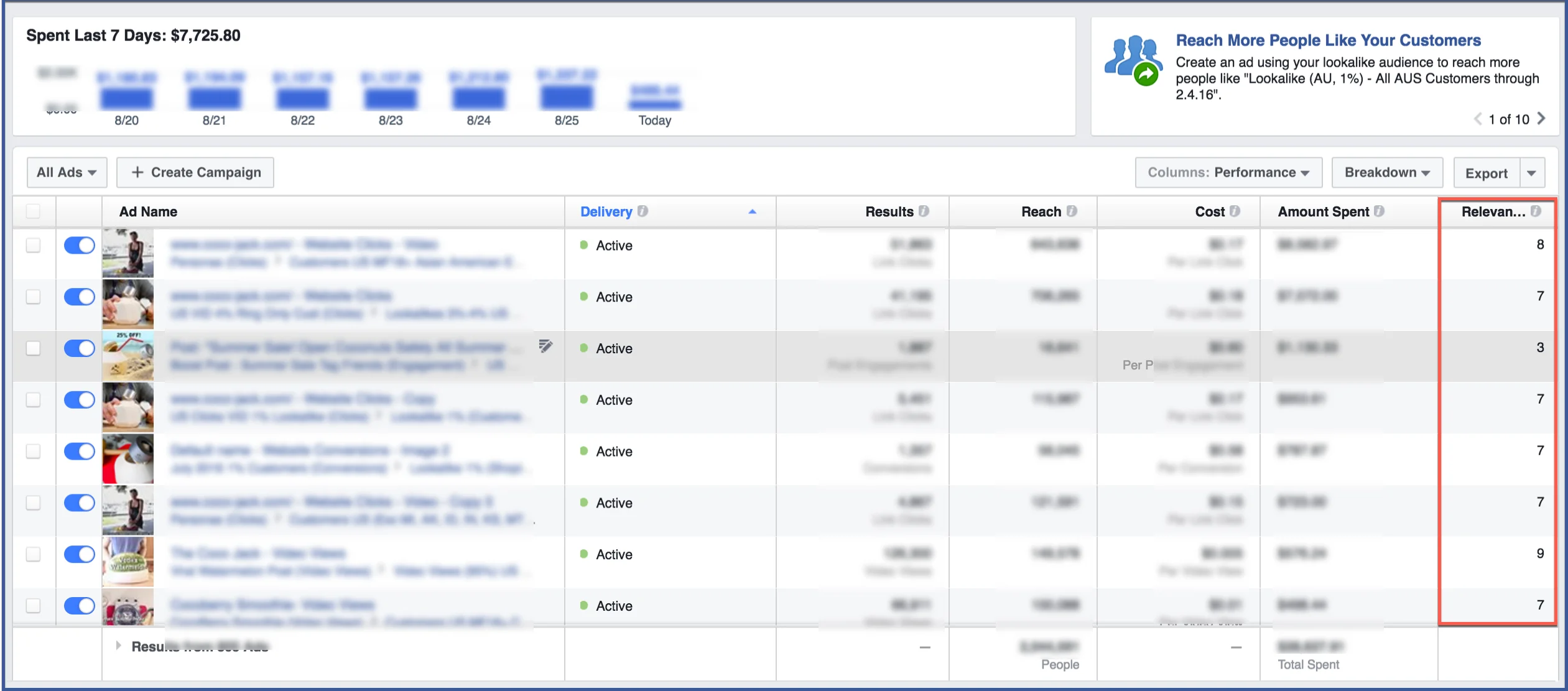
Task: Click the edit pencil on the Summer Sale ad
Action: 545,348
